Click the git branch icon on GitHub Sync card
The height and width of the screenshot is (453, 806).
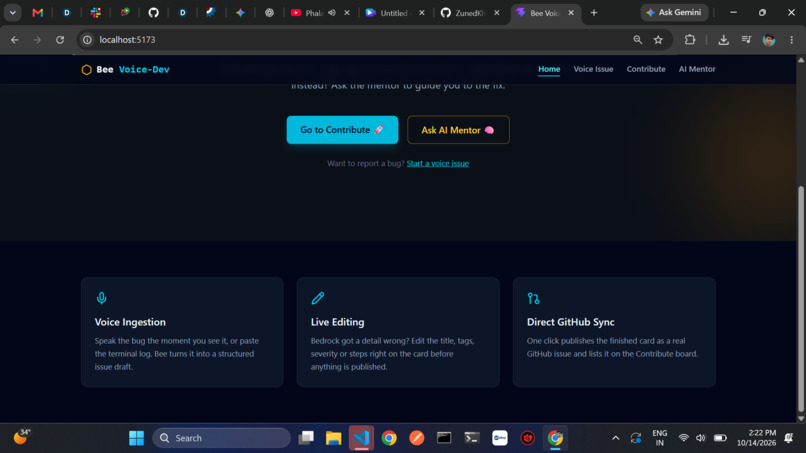[x=534, y=298]
